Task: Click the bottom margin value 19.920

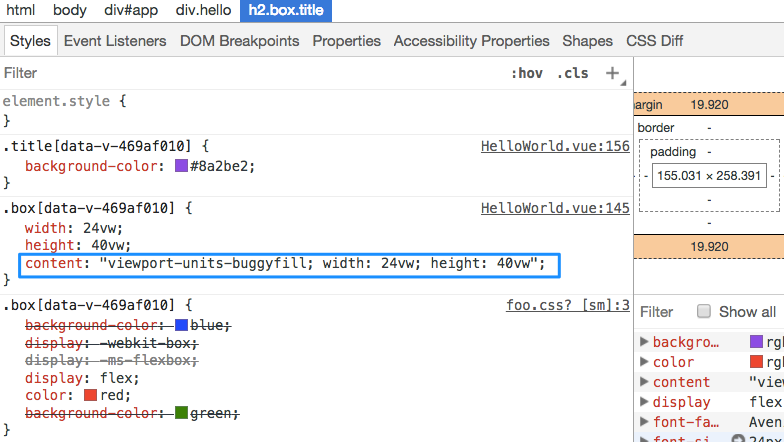Action: click(x=709, y=246)
